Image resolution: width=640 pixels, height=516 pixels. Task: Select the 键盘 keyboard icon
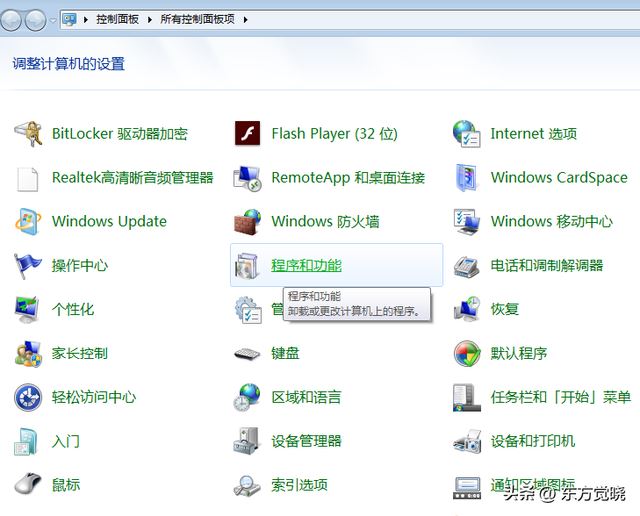[247, 353]
